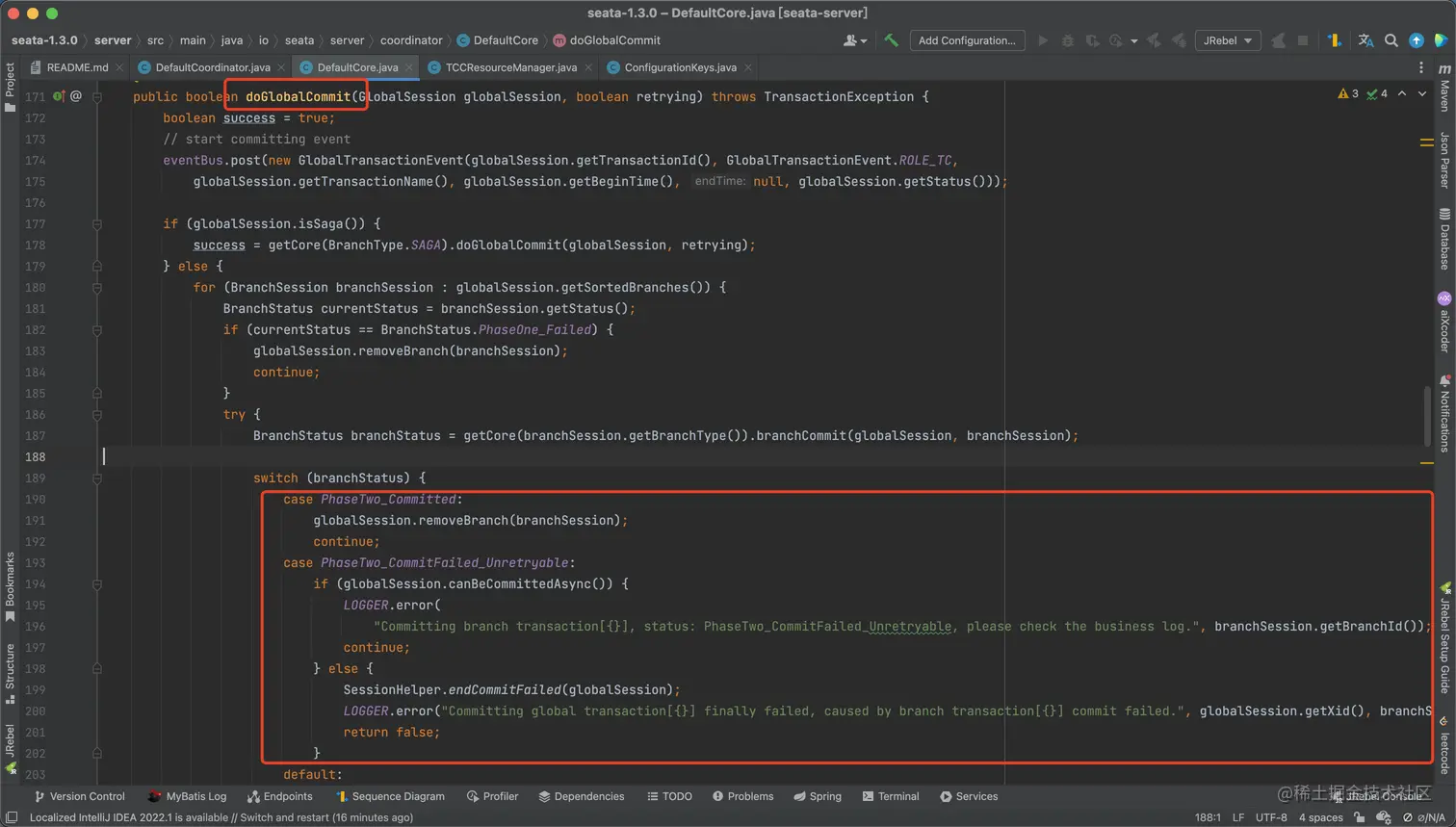Screen dimensions: 1456x827
Task: Open the user account icon menu
Action: tap(854, 40)
